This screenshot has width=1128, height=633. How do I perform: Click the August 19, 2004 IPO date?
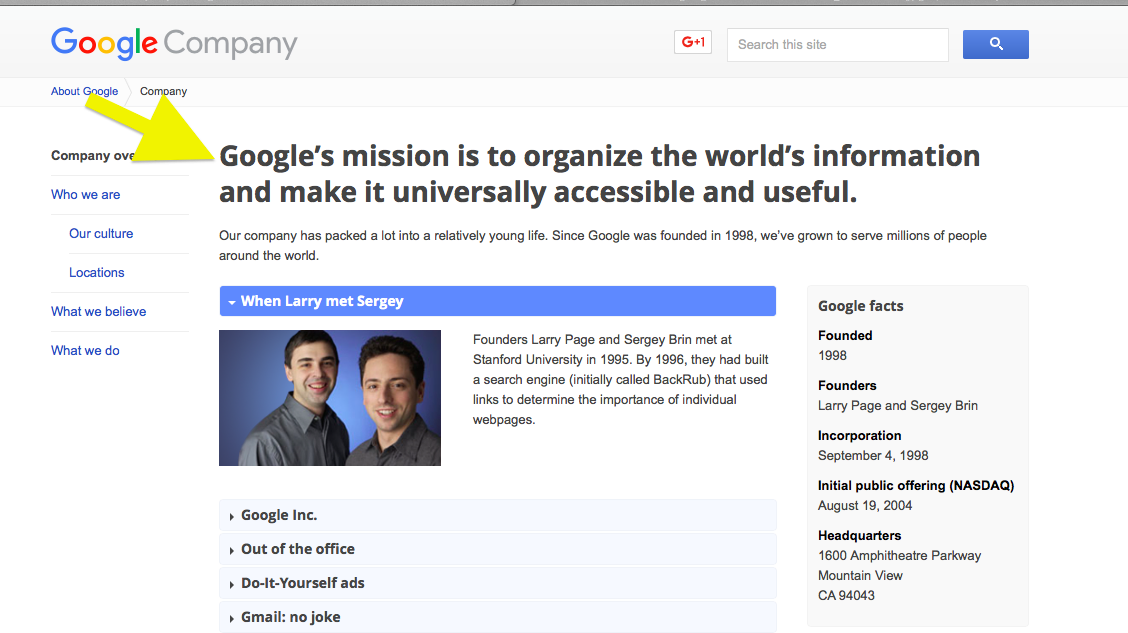coord(865,506)
